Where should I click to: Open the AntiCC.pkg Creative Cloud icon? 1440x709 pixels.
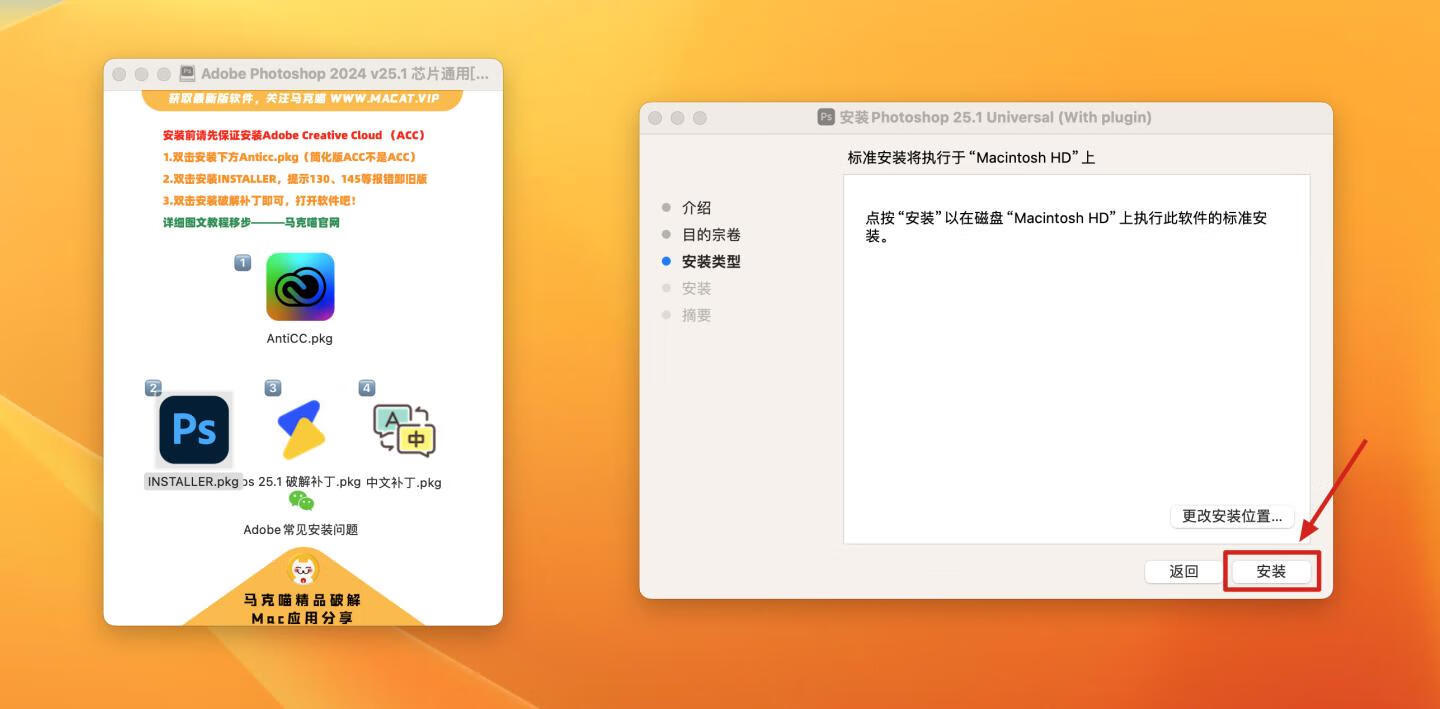click(300, 287)
